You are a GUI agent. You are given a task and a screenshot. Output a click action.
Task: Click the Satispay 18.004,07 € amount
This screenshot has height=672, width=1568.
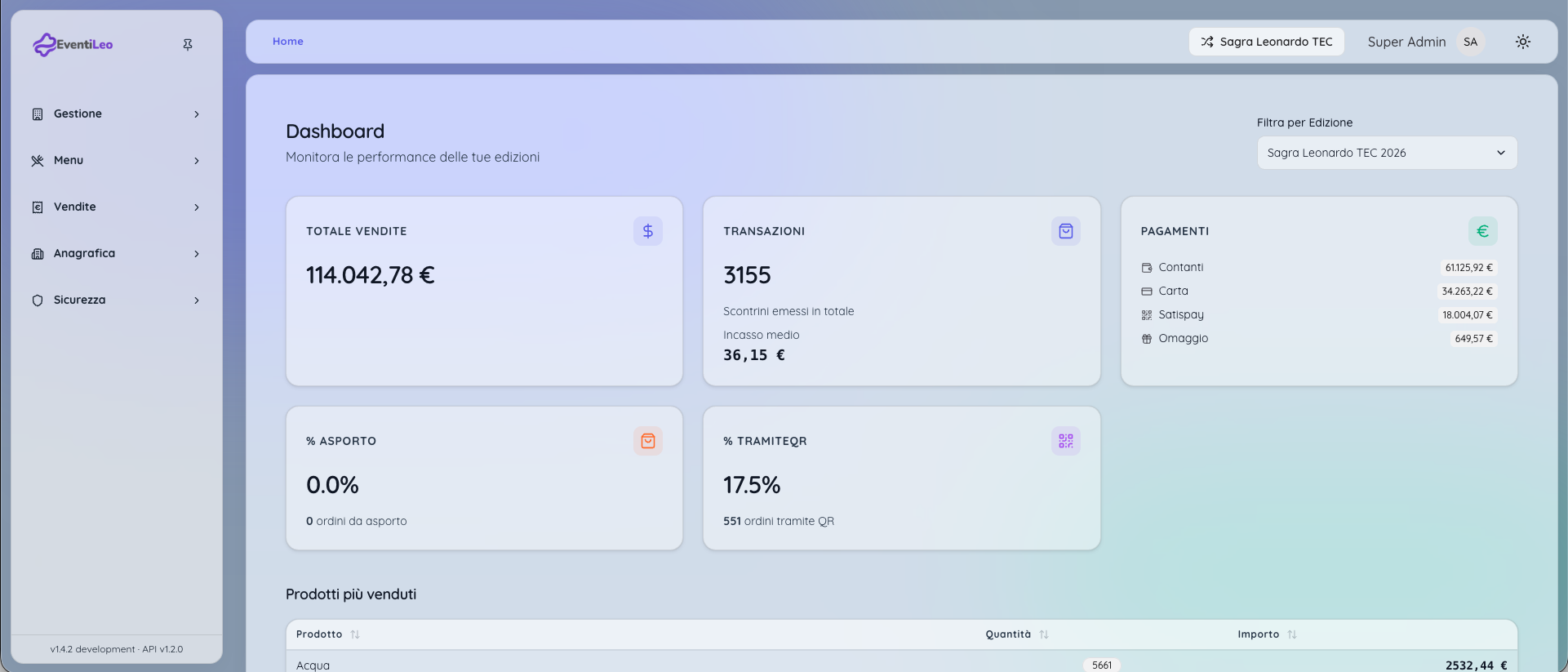coord(1467,315)
